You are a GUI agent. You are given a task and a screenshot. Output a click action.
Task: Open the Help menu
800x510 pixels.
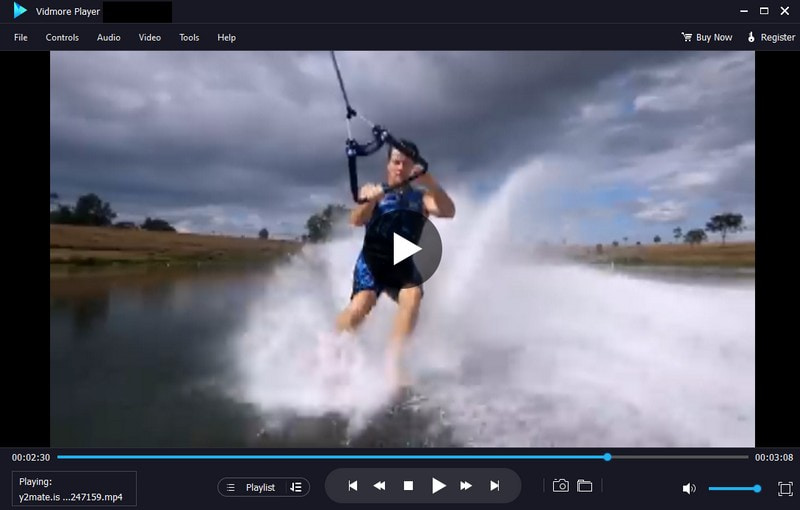(227, 37)
